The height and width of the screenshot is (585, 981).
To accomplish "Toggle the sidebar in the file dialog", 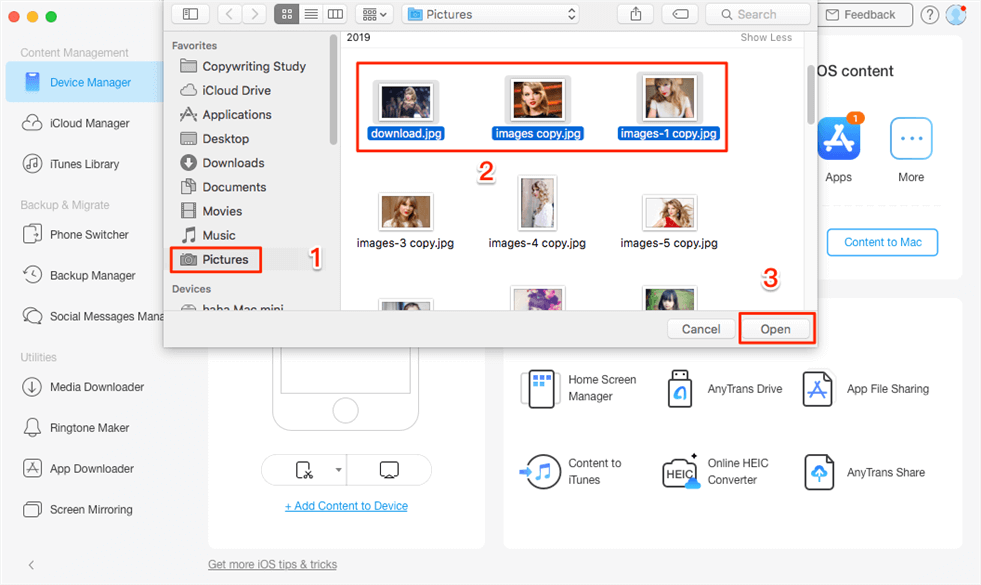I will 190,14.
